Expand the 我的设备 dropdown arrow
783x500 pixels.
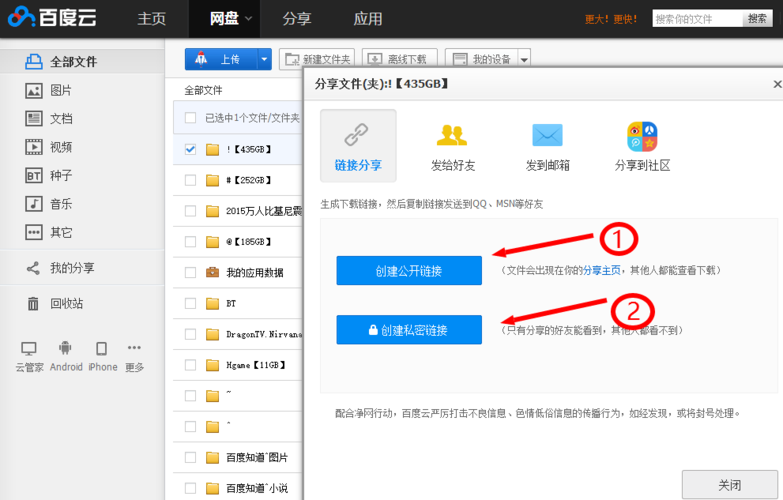[x=524, y=59]
